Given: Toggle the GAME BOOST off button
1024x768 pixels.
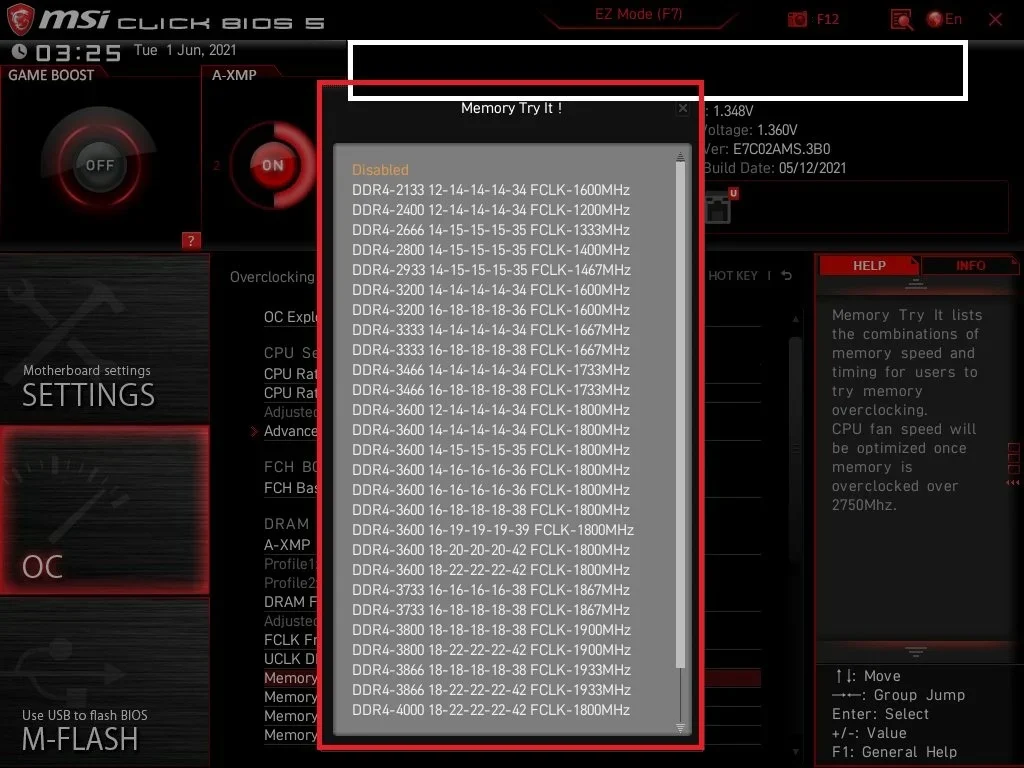Looking at the screenshot, I should coord(99,165).
